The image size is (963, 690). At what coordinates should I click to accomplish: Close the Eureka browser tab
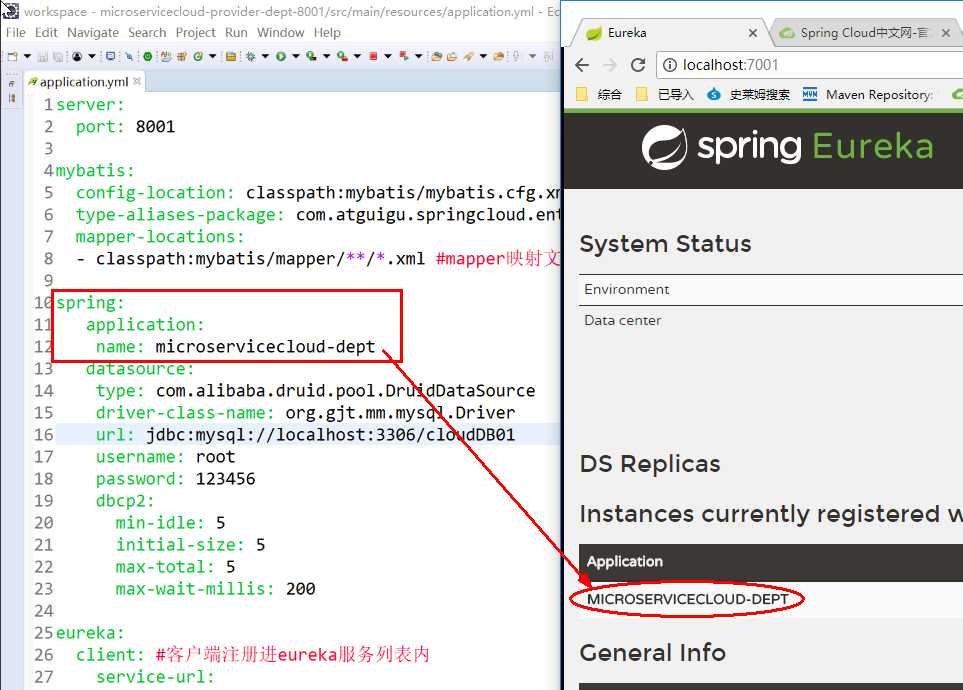pos(753,33)
